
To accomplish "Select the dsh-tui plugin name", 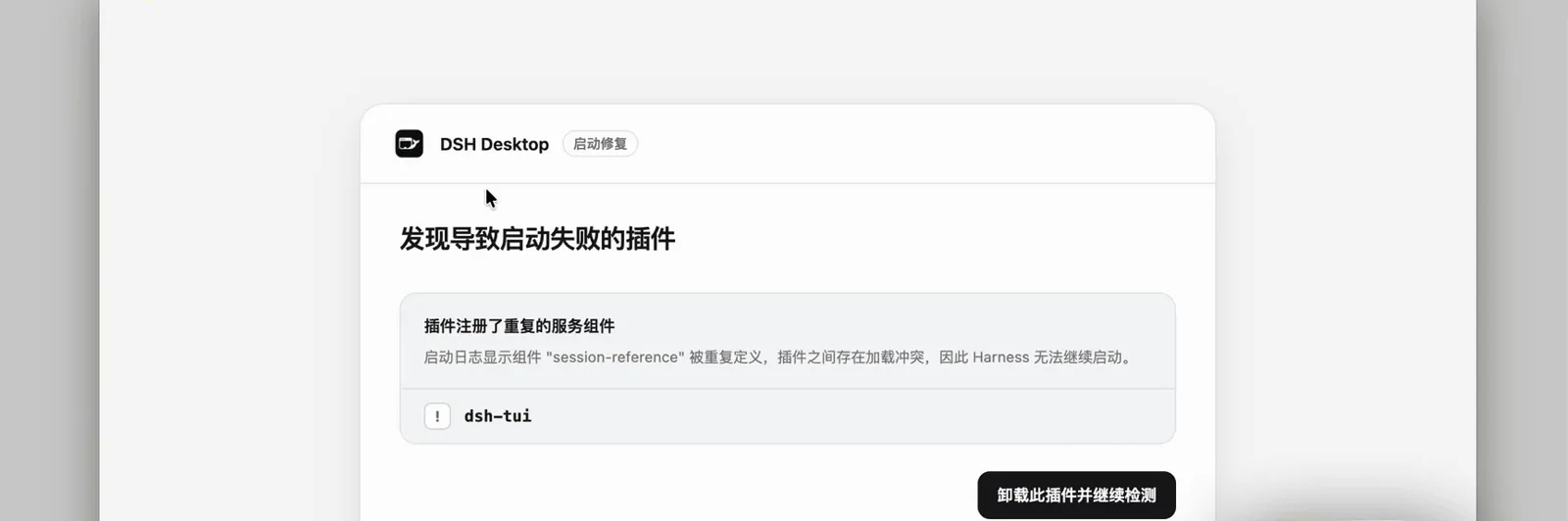I will pos(498,416).
